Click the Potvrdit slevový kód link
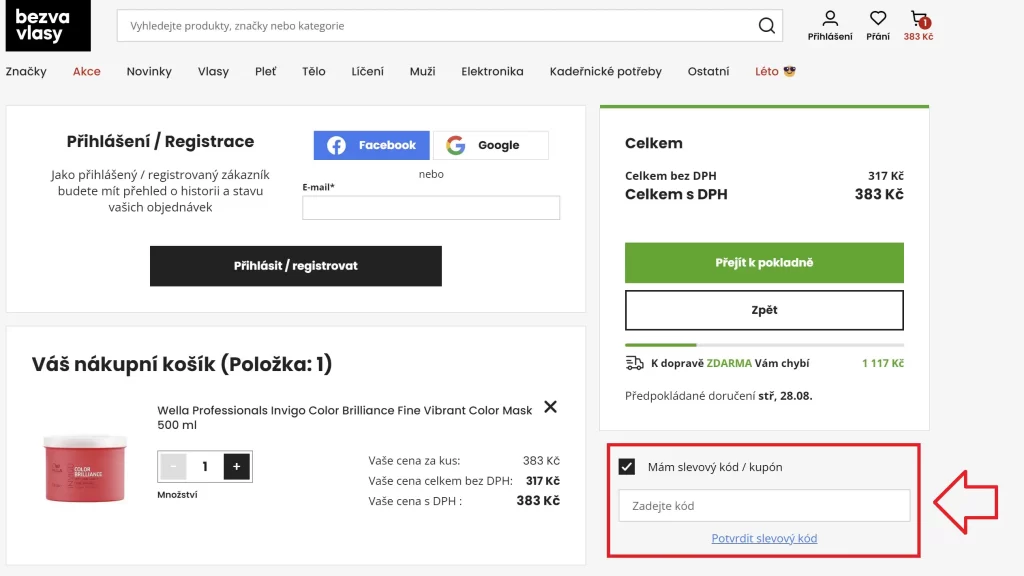1024x576 pixels. tap(763, 538)
